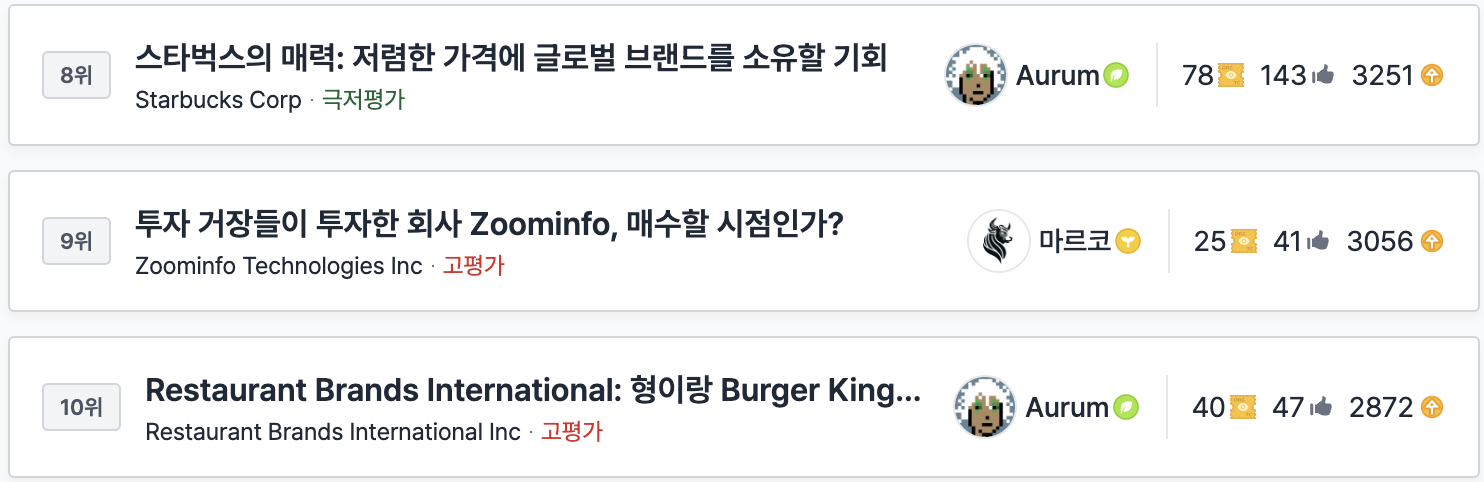The image size is (1484, 482).
Task: Click Aurum's avatar on the Restaurant Brands post
Action: pos(985,407)
